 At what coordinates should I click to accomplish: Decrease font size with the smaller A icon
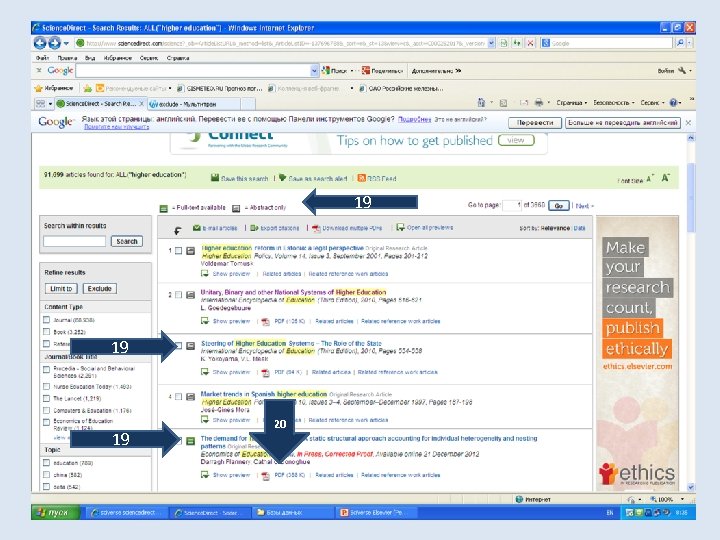click(x=649, y=179)
